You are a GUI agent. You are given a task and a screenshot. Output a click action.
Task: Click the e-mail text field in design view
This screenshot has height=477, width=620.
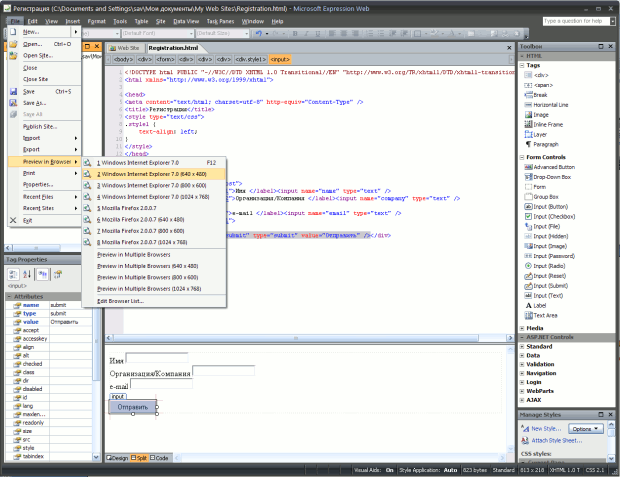pos(161,385)
